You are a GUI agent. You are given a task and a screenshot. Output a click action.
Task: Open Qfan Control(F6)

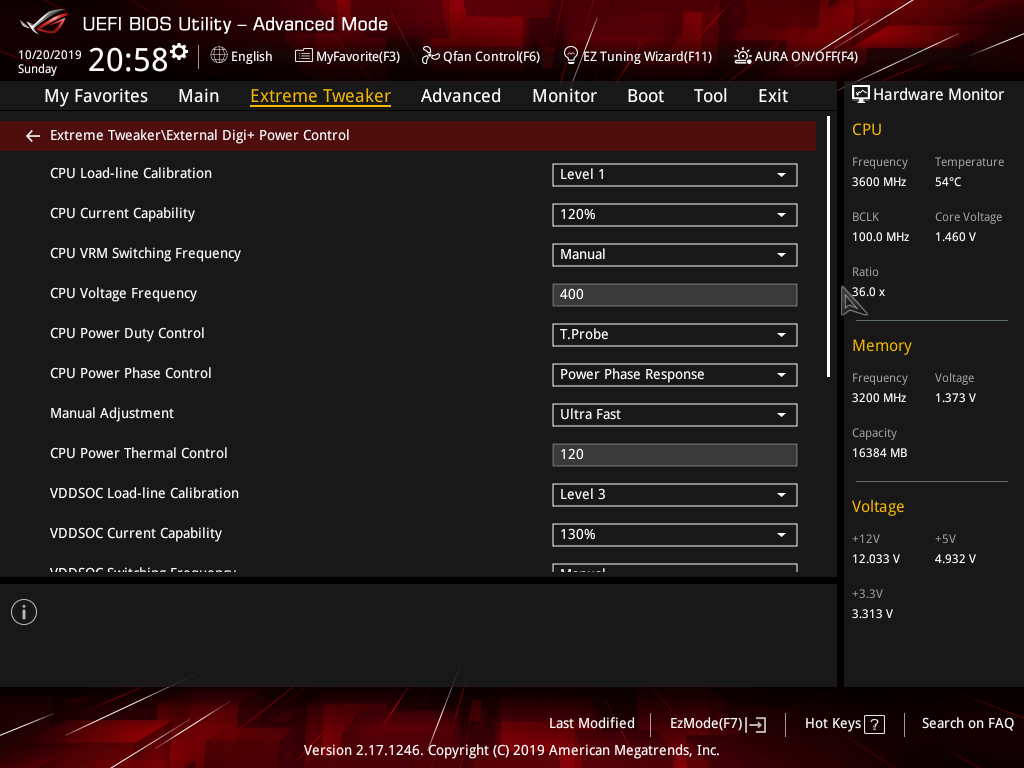coord(481,56)
